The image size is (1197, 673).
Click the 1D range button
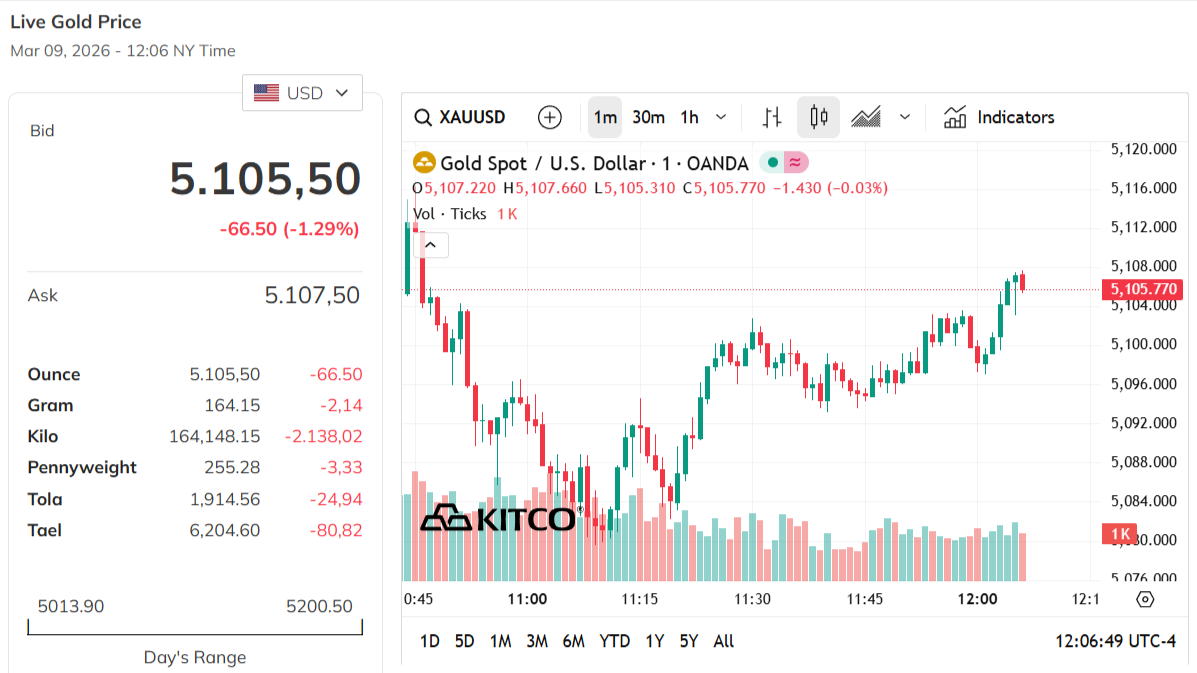tap(429, 641)
